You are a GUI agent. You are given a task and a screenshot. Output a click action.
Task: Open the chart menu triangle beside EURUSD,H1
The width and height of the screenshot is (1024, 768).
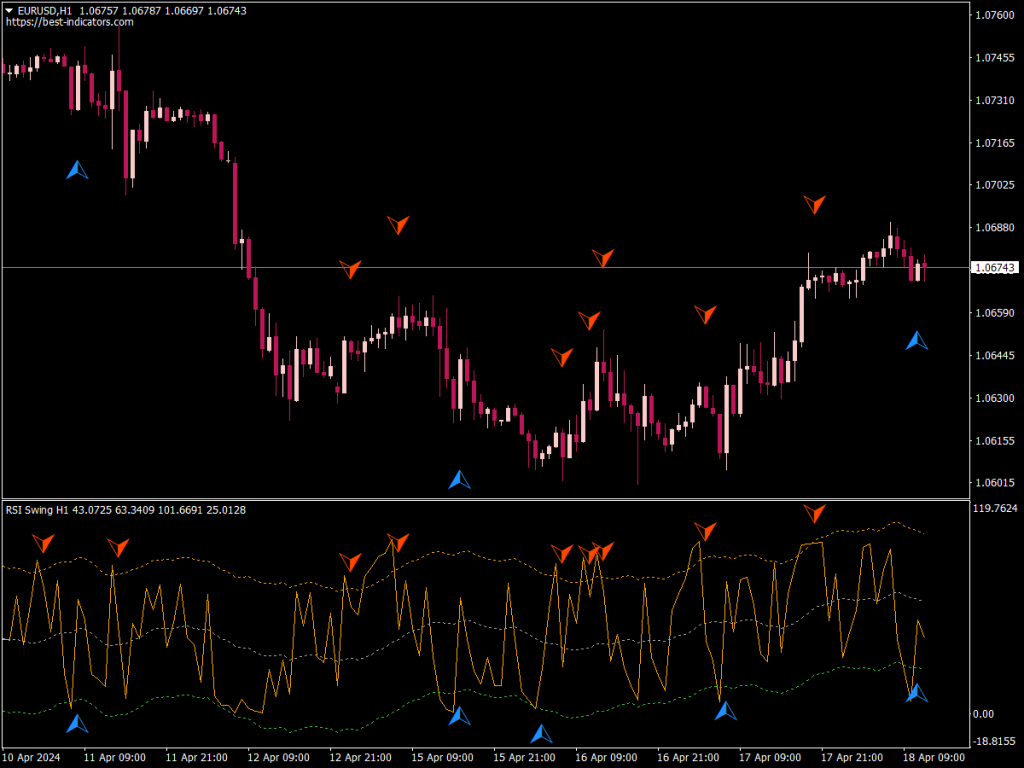pos(9,10)
